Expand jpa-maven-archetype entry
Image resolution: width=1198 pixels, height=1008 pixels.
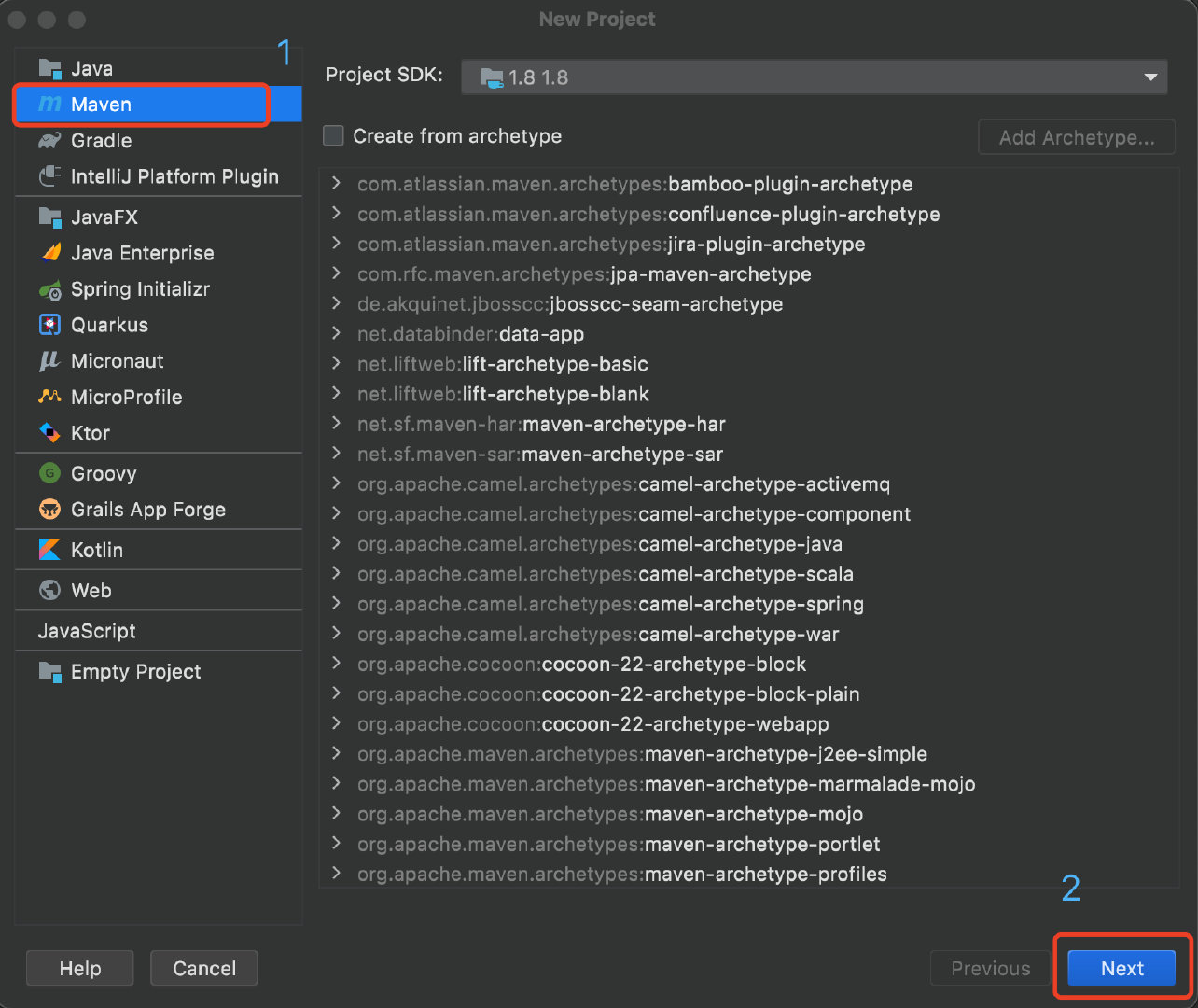tap(336, 273)
